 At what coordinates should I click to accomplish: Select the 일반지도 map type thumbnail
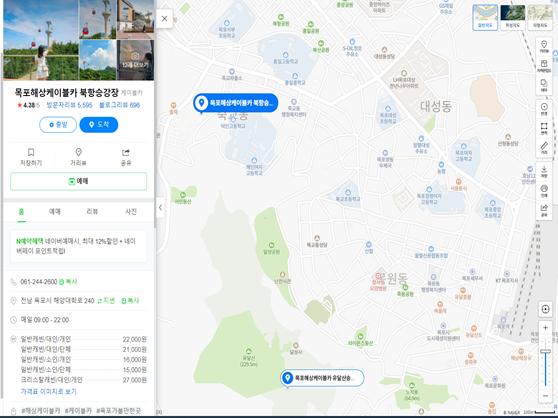(x=485, y=17)
